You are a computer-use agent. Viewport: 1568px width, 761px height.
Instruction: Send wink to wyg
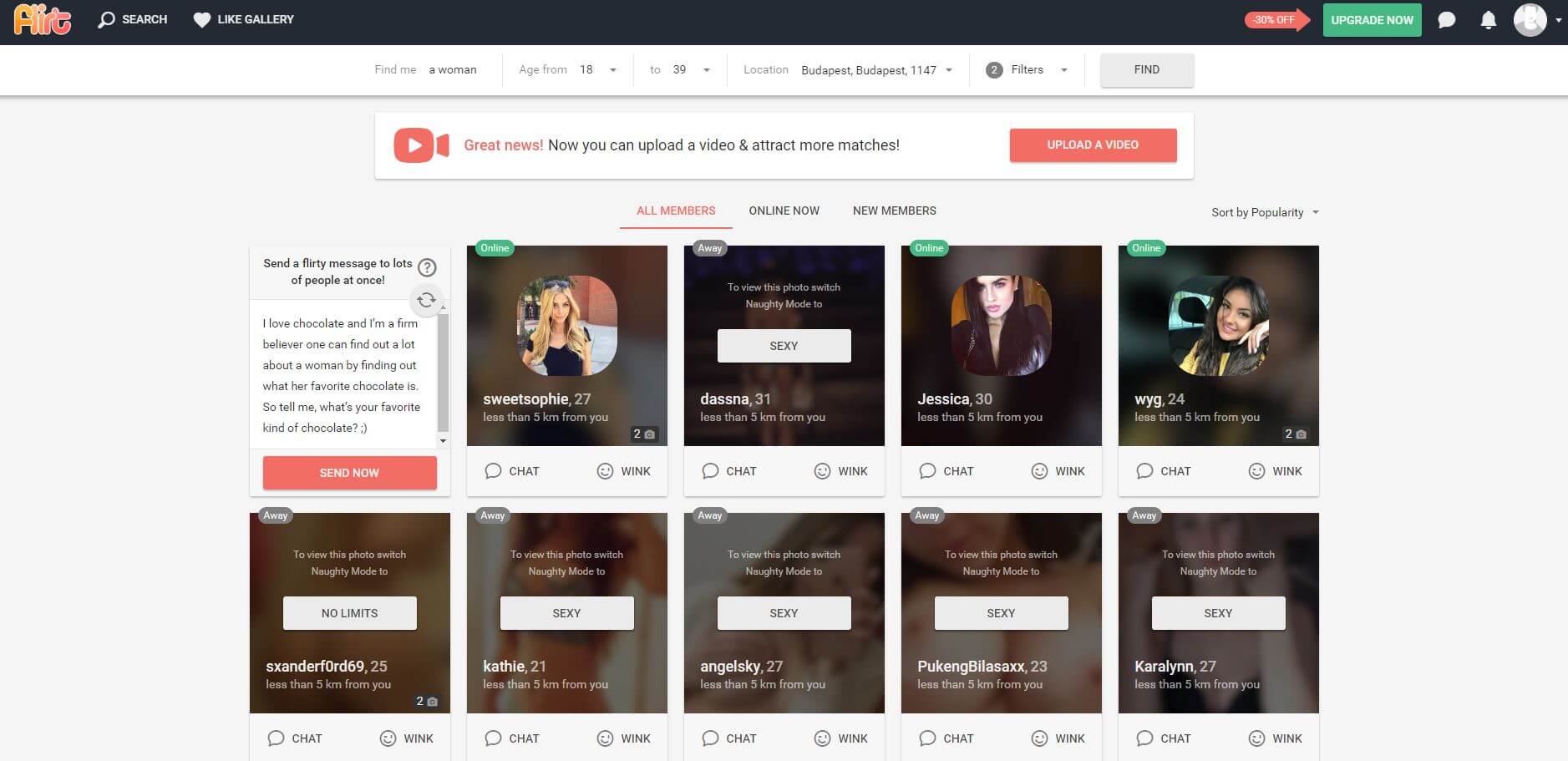pyautogui.click(x=1275, y=471)
